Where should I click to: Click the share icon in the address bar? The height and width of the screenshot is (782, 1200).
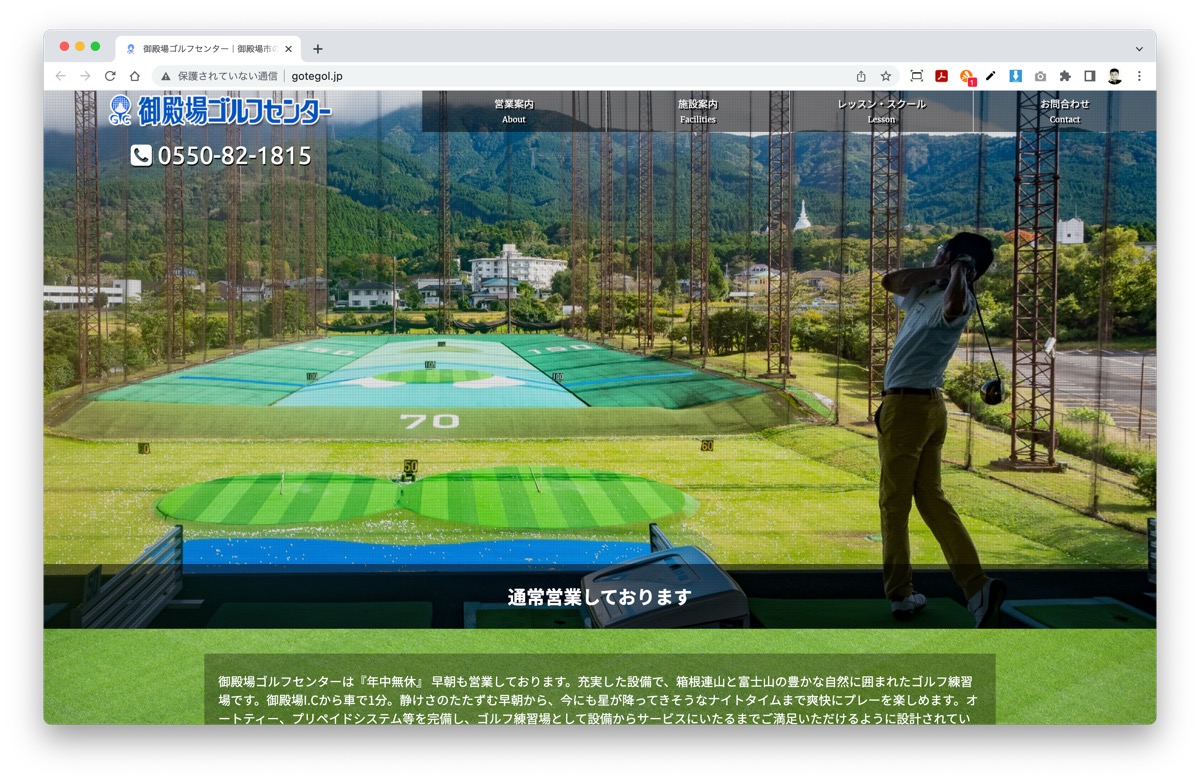click(x=861, y=75)
